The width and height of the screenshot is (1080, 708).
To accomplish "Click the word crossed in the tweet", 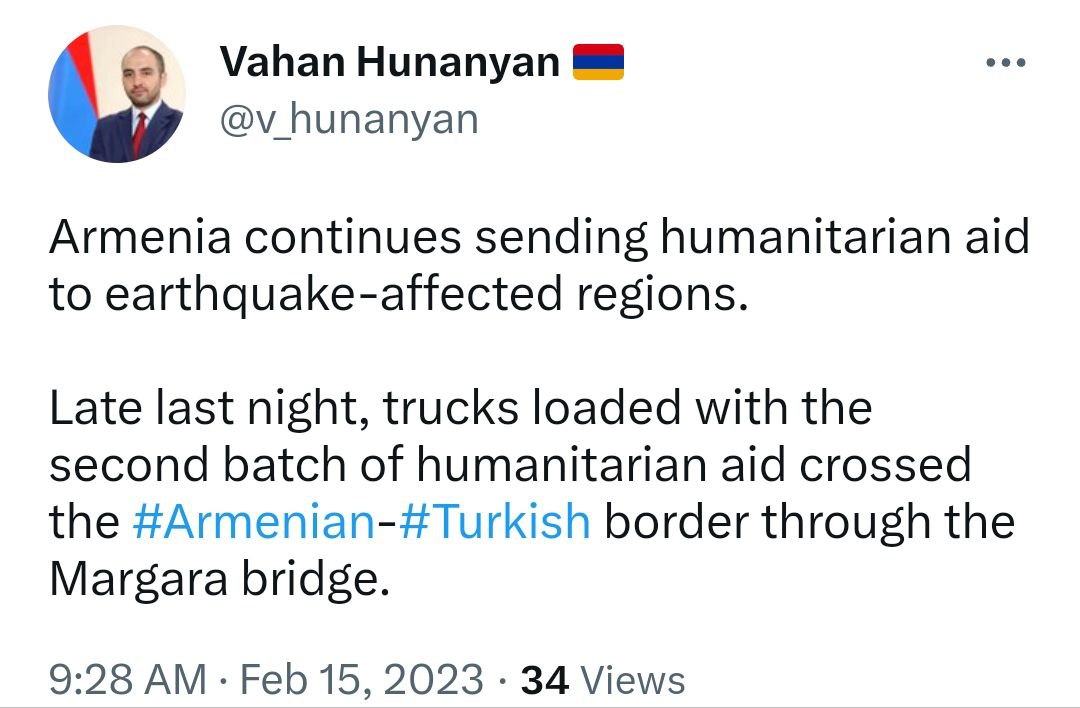I will [885, 464].
